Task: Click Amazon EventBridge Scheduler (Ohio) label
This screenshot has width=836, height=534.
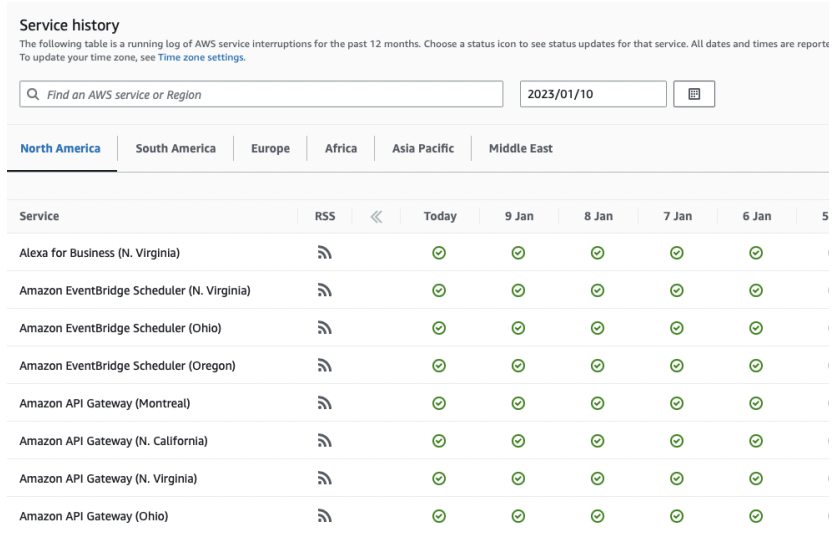Action: (120, 328)
